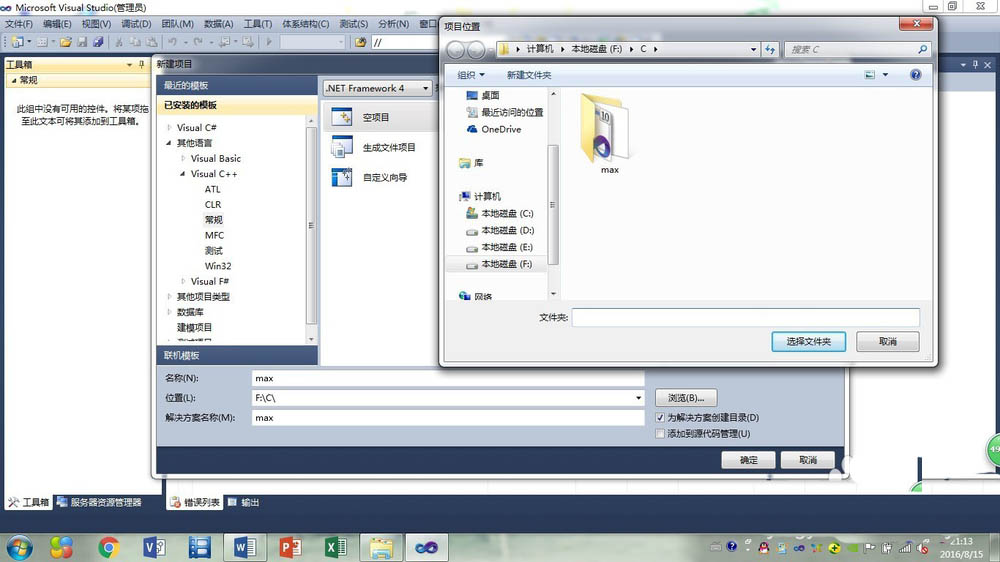Viewport: 1000px width, 562px height.
Task: Click OK in New Project dialog
Action: 748,460
